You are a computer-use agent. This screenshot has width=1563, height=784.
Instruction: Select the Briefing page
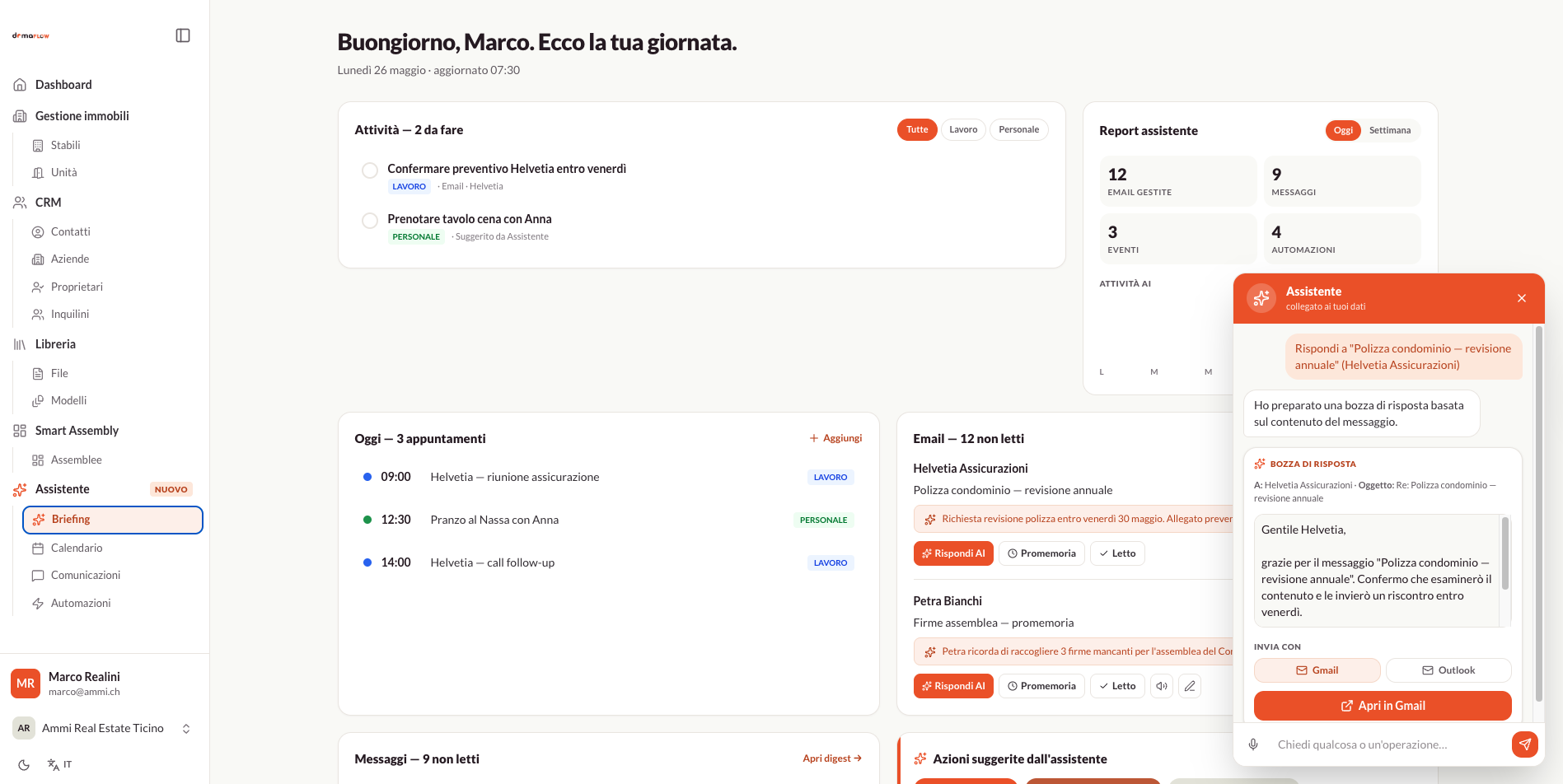(x=113, y=520)
